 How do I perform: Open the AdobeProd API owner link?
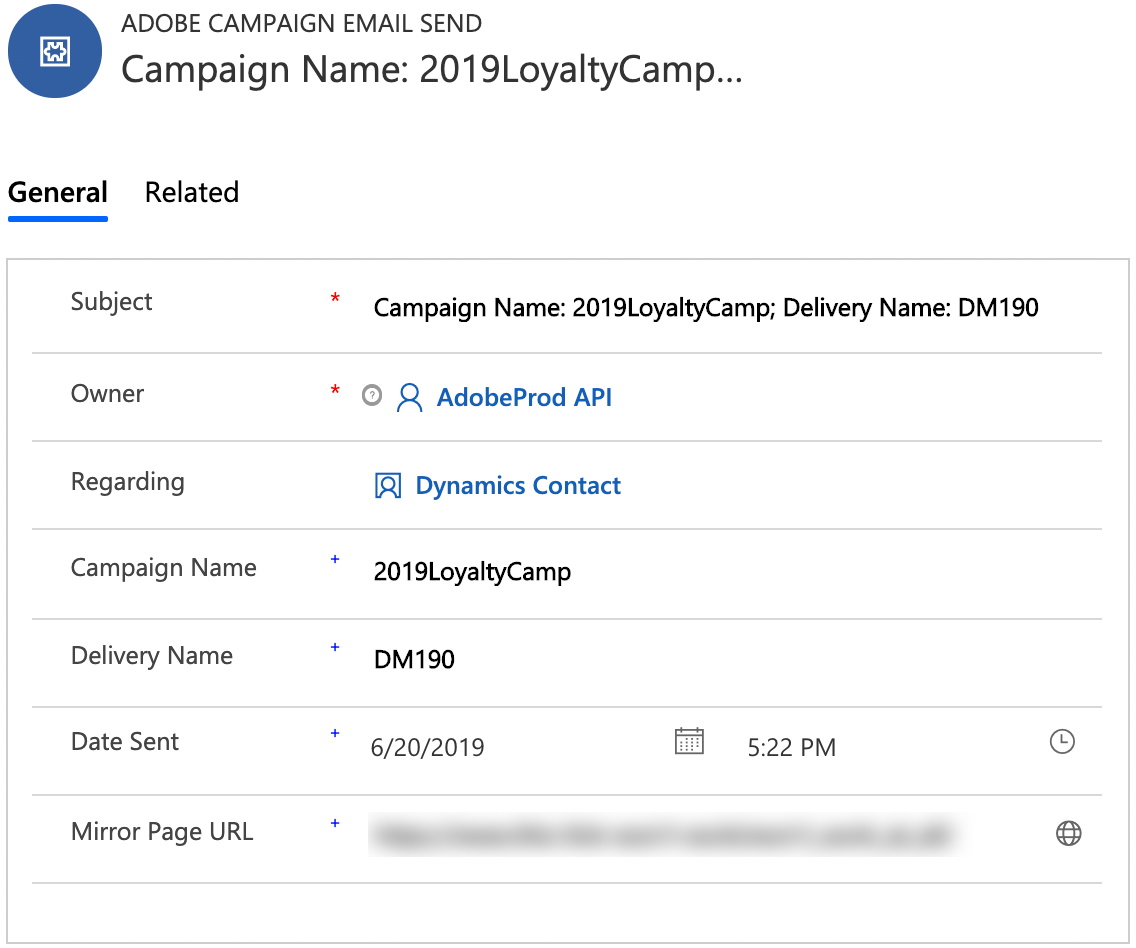tap(524, 398)
